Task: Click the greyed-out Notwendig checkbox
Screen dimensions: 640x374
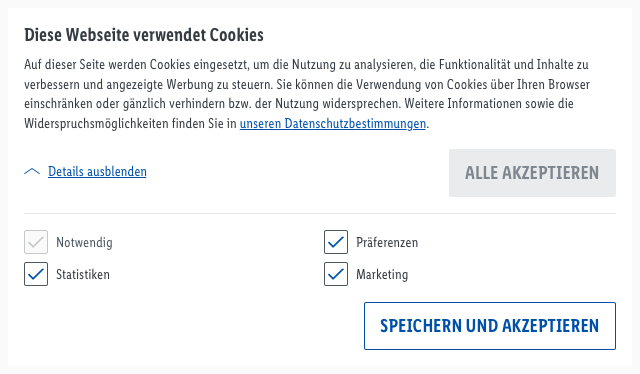Action: click(x=36, y=242)
